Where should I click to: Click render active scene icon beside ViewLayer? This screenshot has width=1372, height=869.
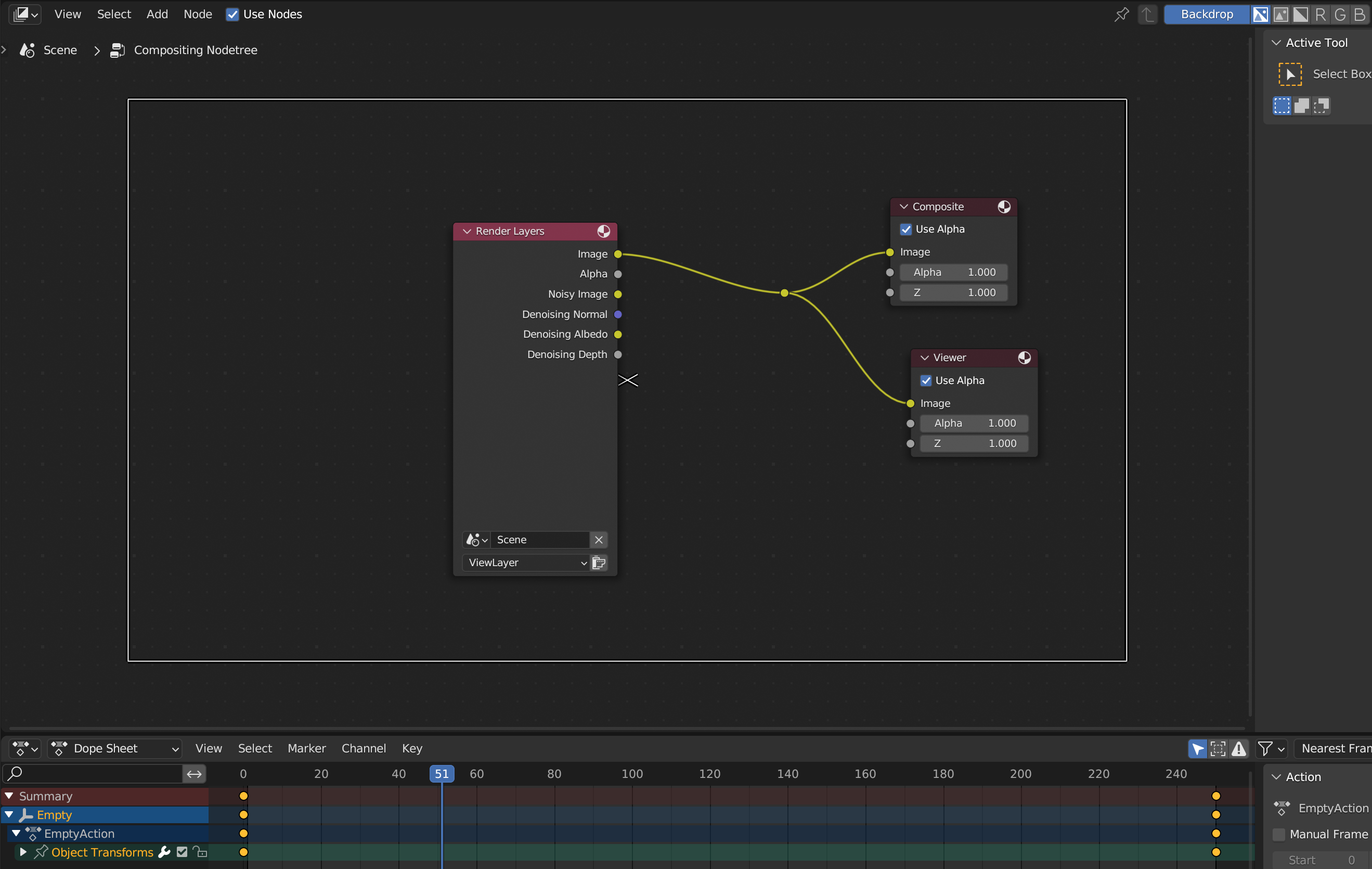(x=598, y=563)
